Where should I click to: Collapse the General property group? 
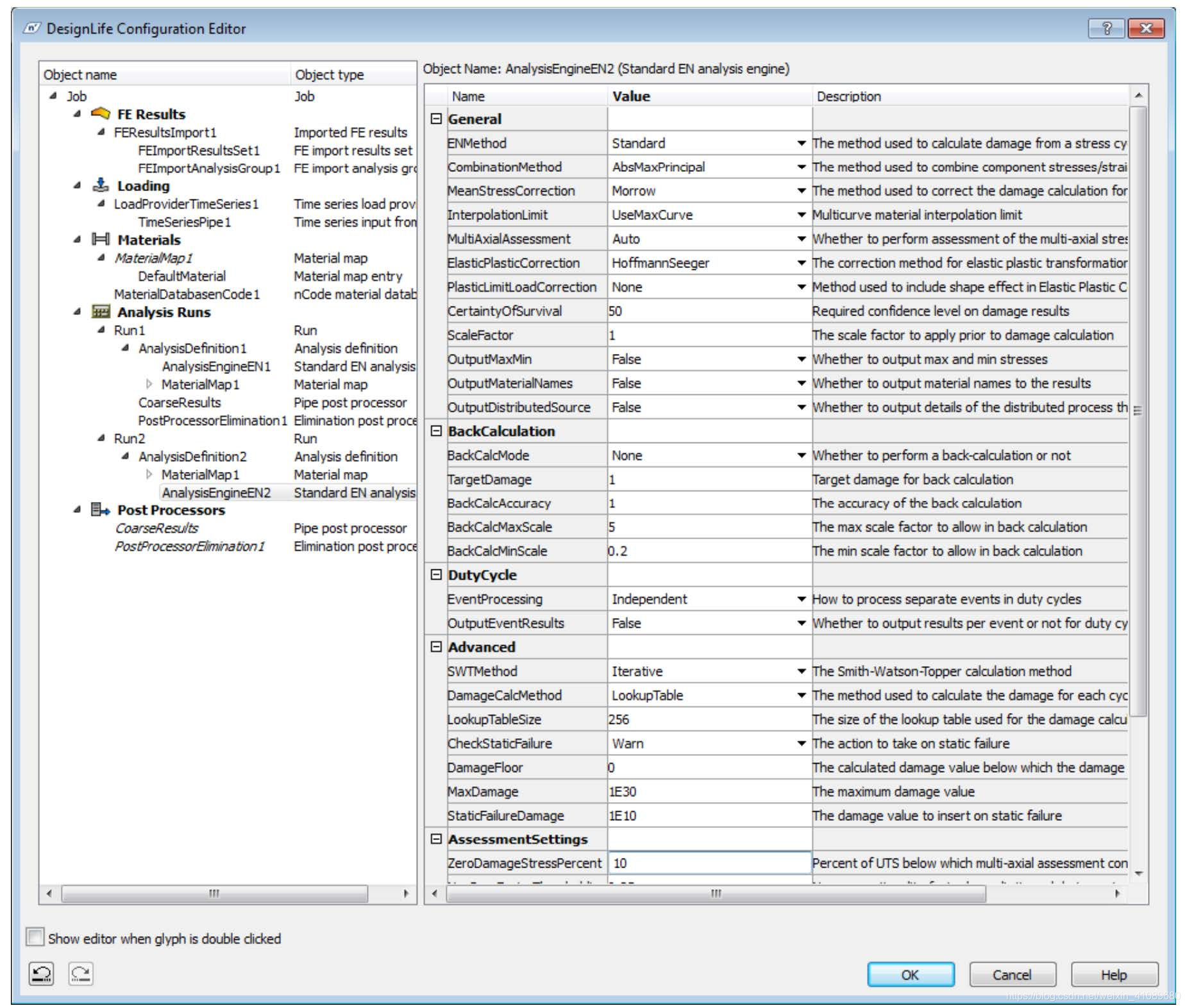(436, 119)
